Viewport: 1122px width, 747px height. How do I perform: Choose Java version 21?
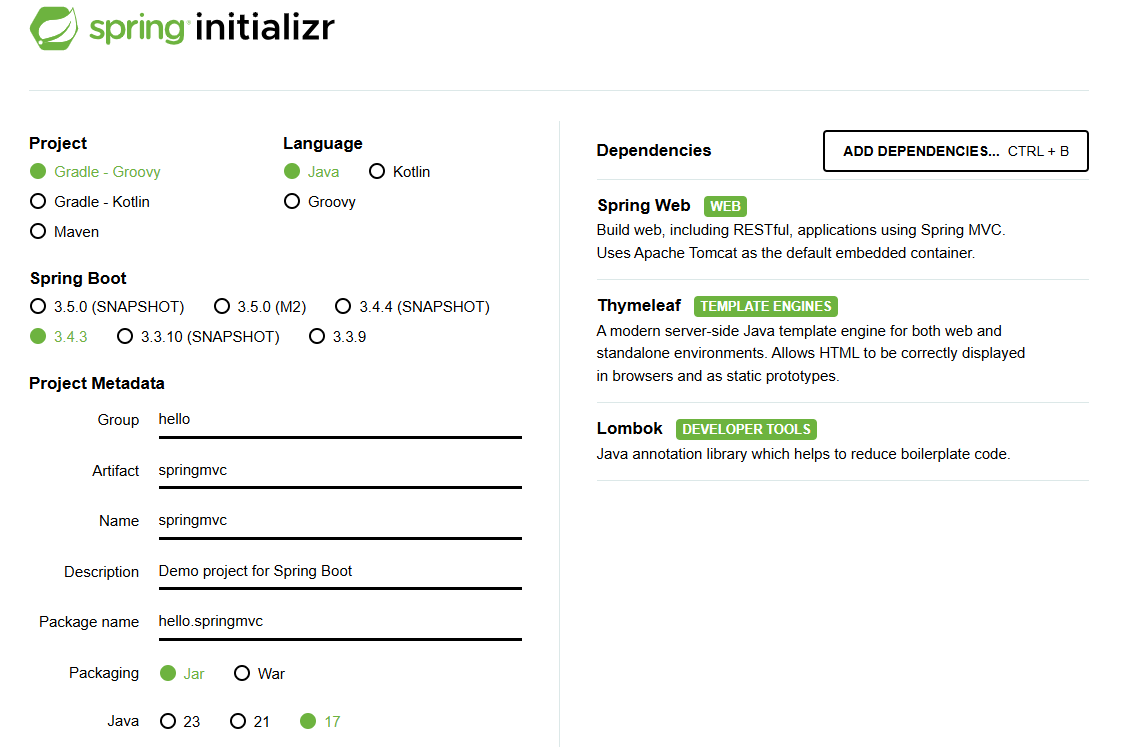(x=250, y=722)
